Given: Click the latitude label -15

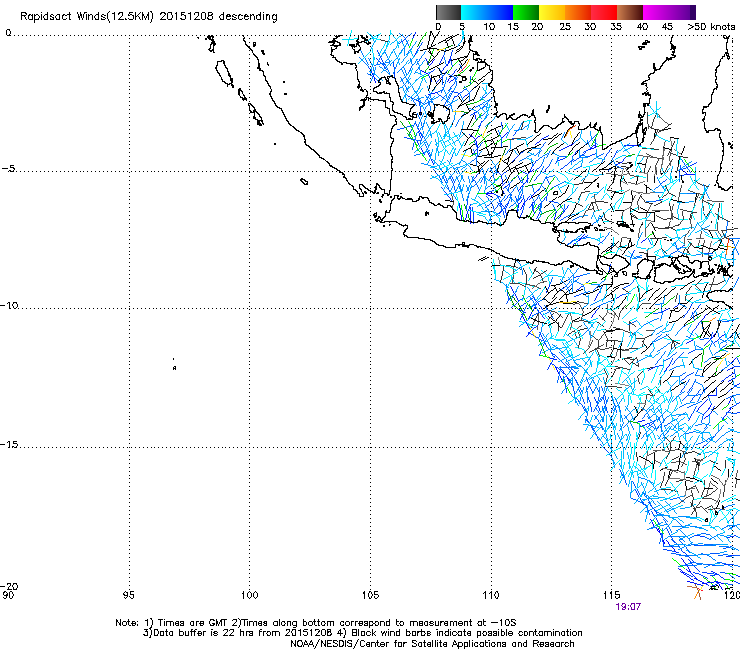Looking at the screenshot, I should pos(9,444).
